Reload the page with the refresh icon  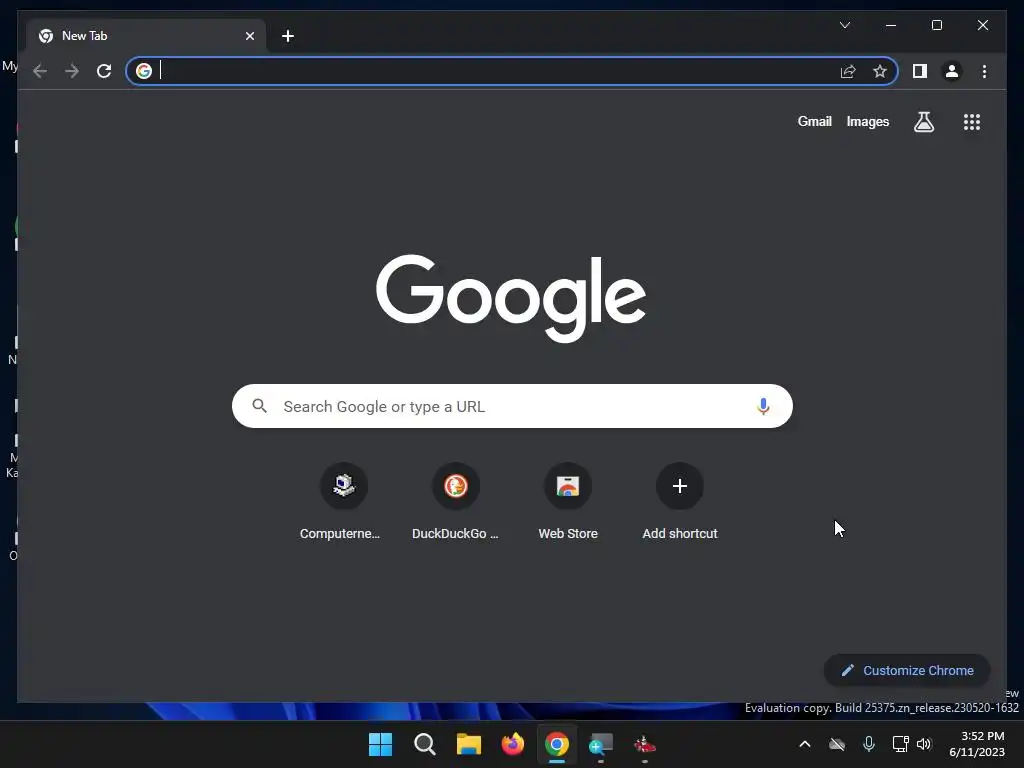coord(104,71)
